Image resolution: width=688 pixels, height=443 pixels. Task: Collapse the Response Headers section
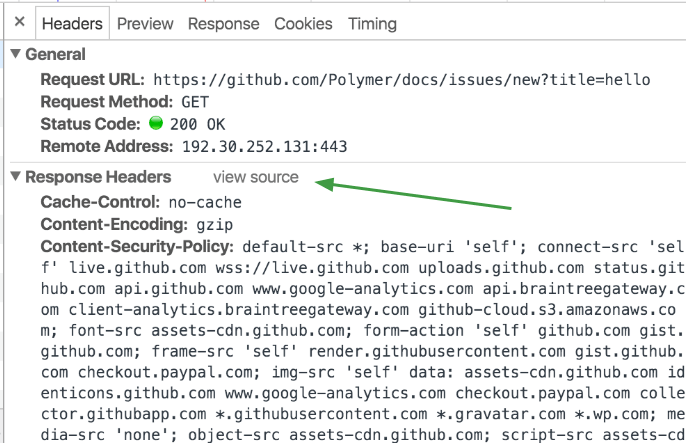click(15, 178)
